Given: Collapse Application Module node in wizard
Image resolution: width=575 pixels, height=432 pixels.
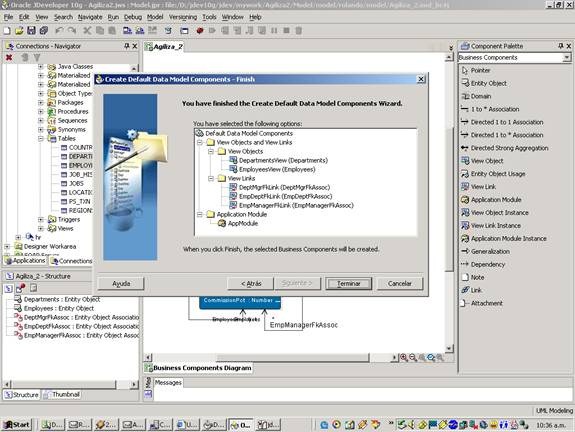Looking at the screenshot, I should pos(200,215).
